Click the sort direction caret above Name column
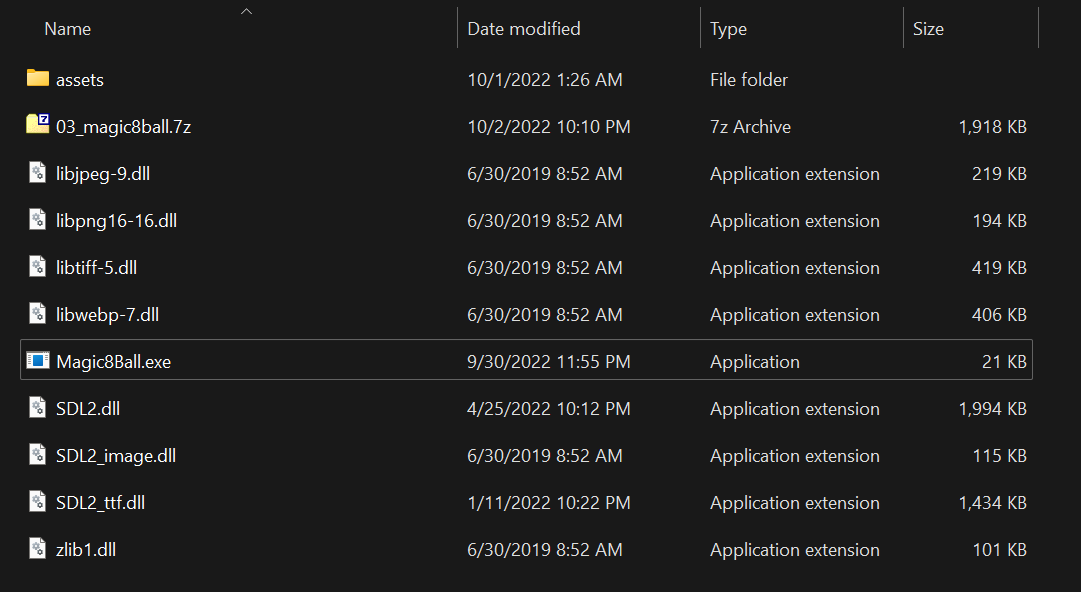The image size is (1081, 592). point(246,10)
